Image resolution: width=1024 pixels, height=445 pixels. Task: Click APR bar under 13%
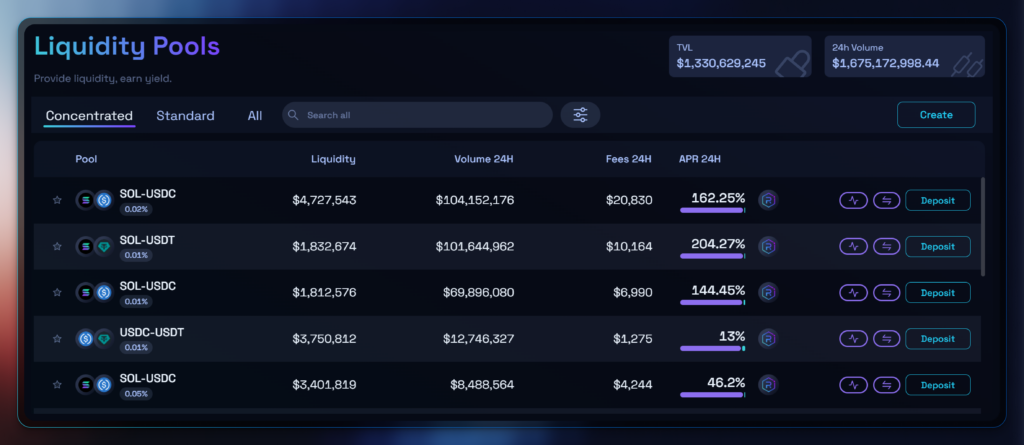coord(712,348)
